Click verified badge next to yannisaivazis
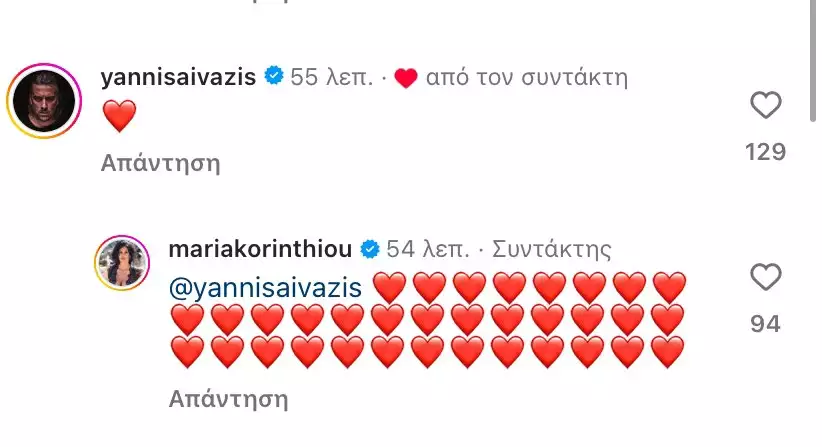822x447 pixels. tap(274, 76)
